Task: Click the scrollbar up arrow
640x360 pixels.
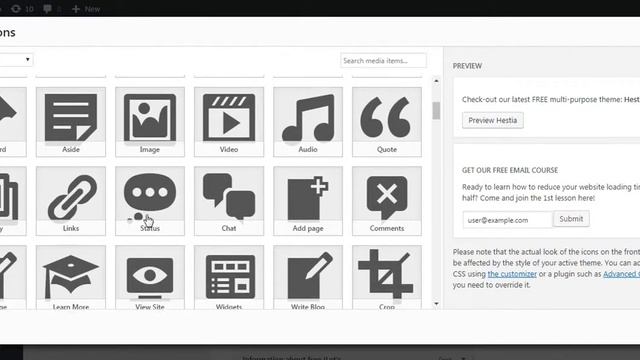Action: (436, 81)
